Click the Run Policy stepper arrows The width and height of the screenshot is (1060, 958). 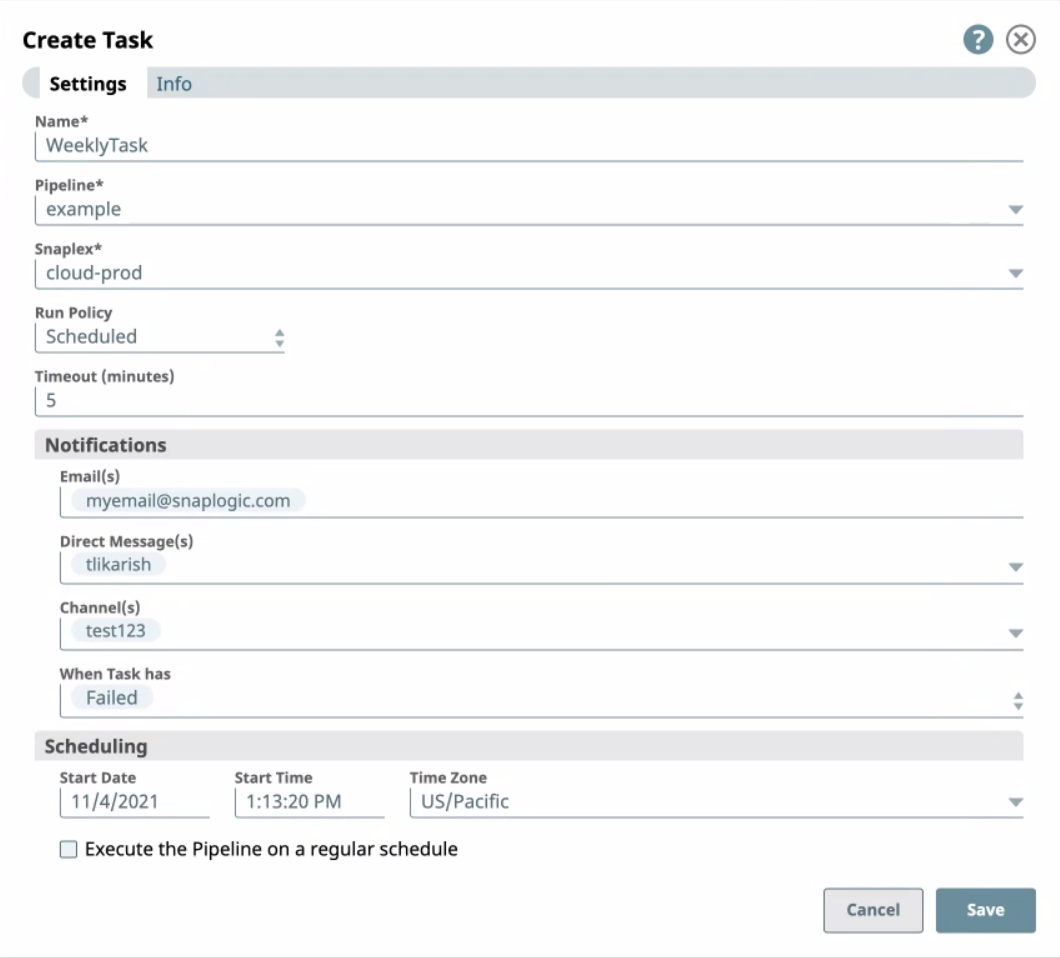(280, 336)
